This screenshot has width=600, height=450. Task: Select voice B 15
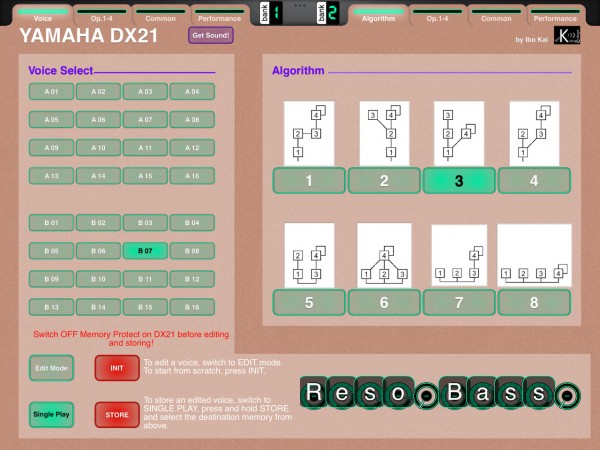[145, 307]
